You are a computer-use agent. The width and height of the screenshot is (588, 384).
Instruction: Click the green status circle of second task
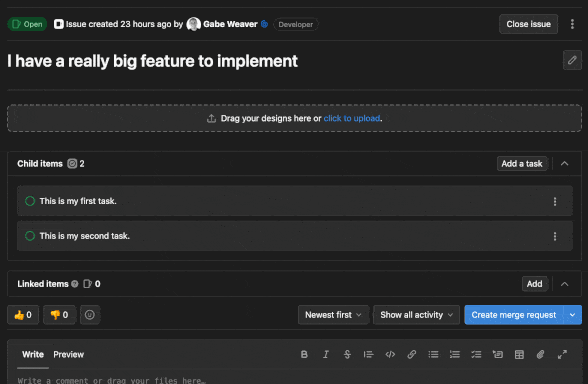pyautogui.click(x=30, y=236)
